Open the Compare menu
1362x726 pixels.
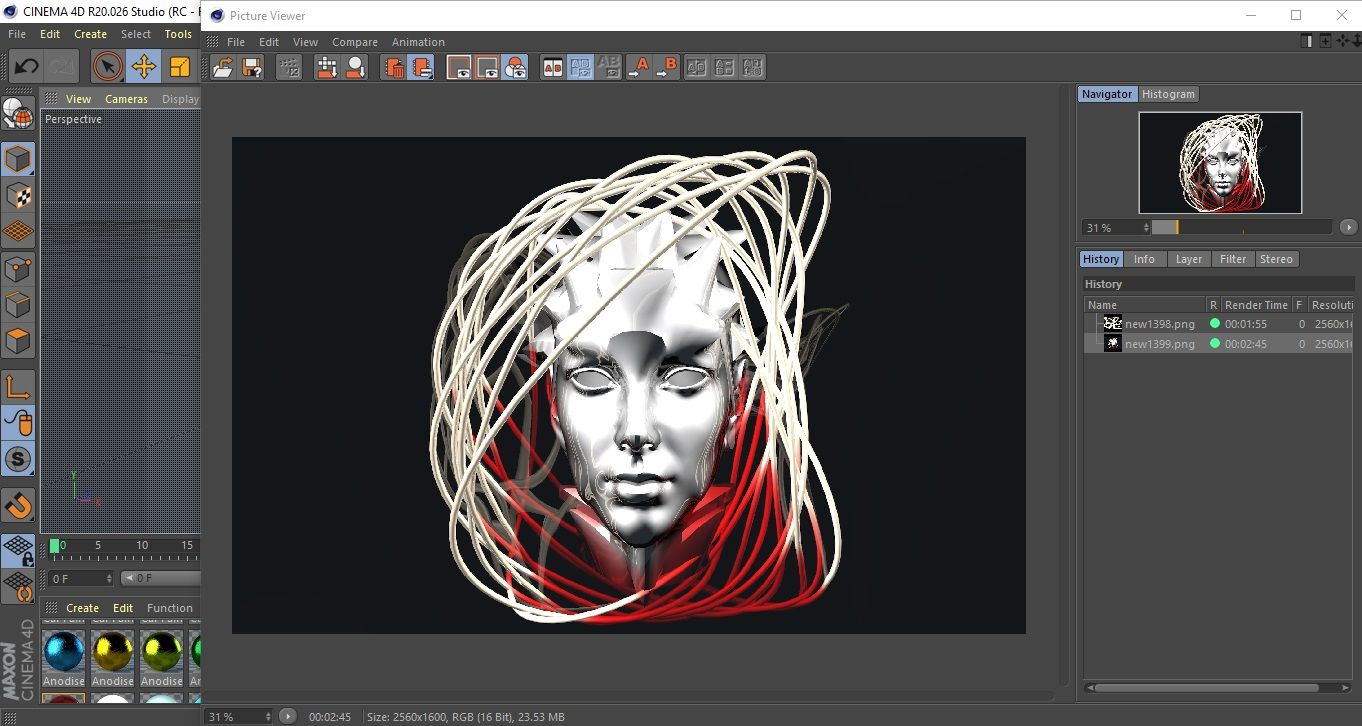click(355, 42)
